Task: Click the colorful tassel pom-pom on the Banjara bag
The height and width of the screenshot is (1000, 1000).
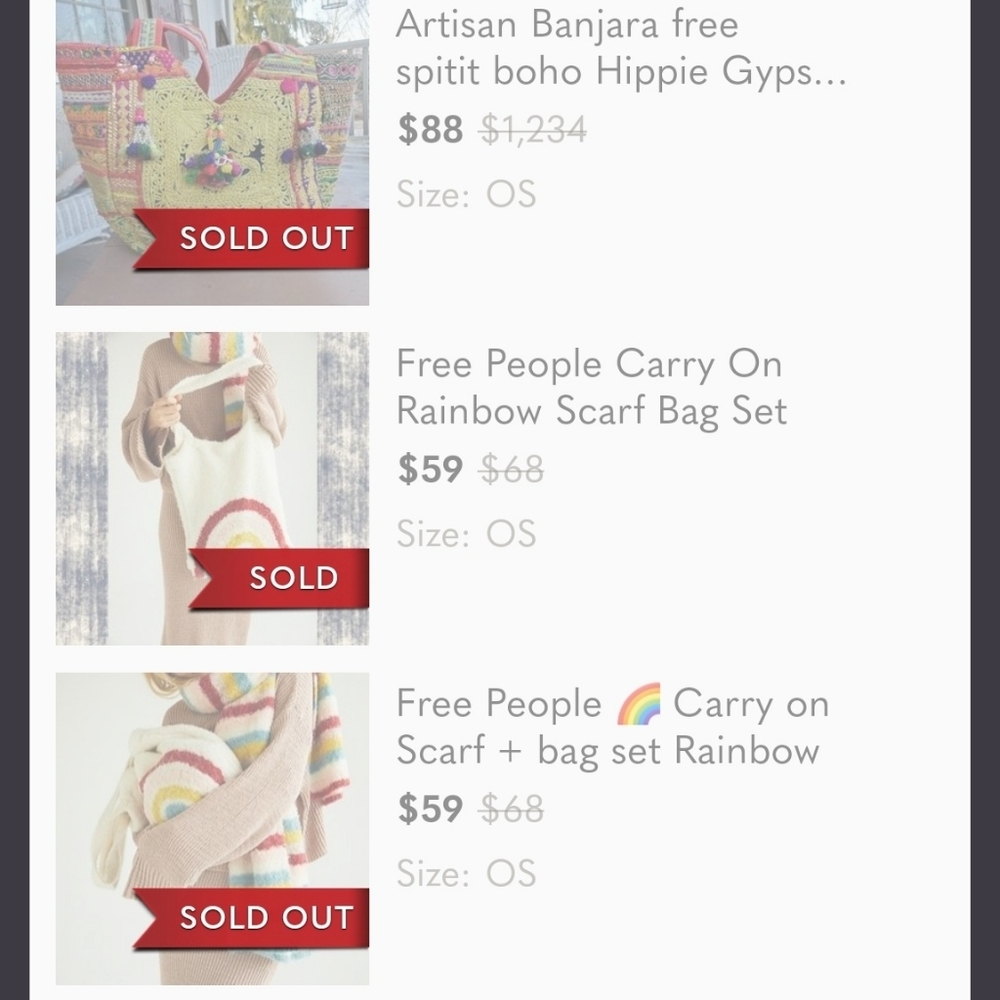Action: 212,167
